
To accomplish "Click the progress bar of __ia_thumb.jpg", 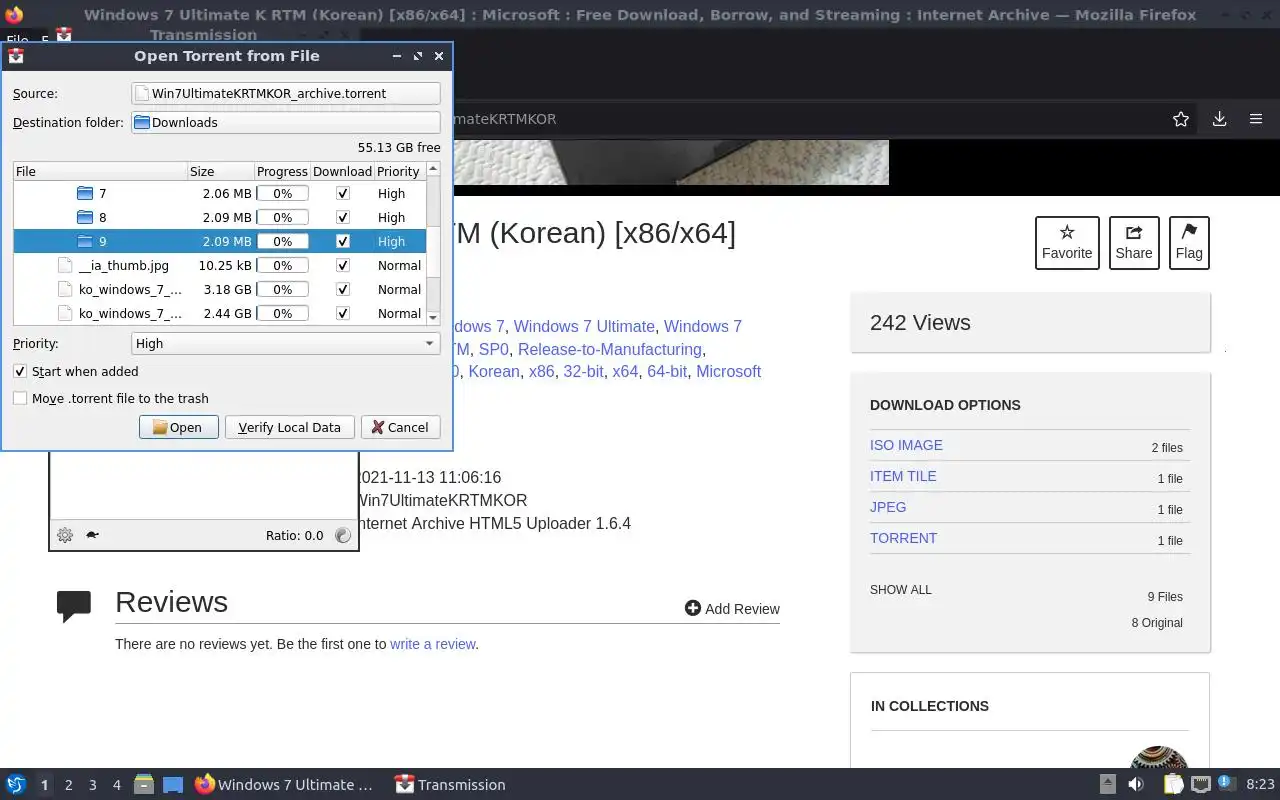I will point(283,265).
